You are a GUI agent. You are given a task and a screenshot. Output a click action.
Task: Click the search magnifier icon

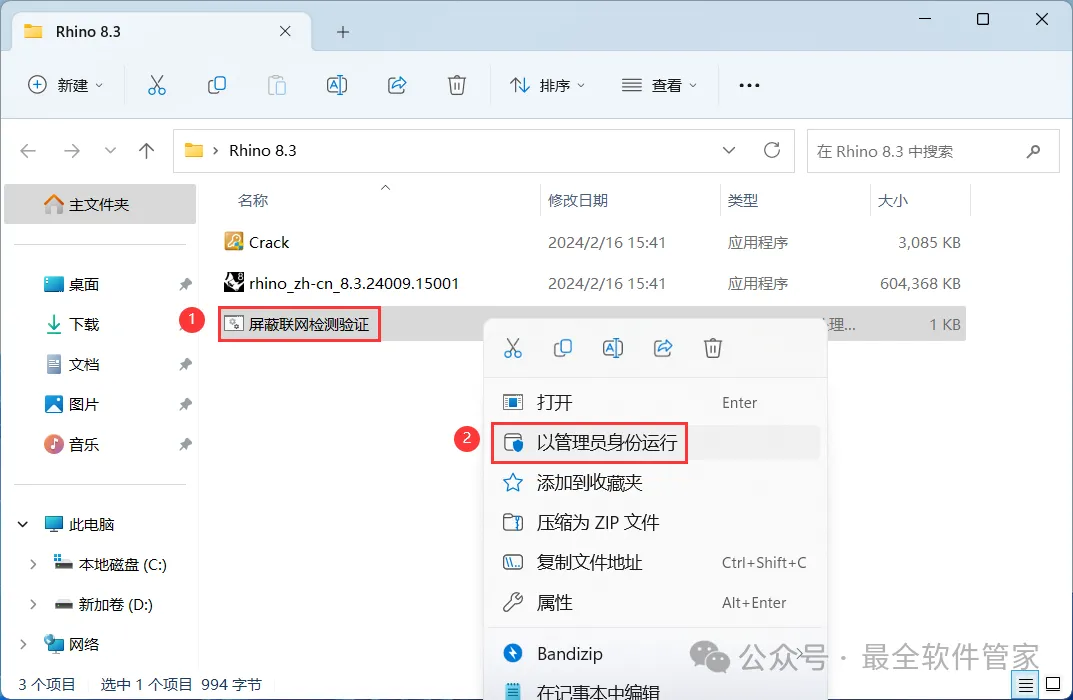(1033, 151)
